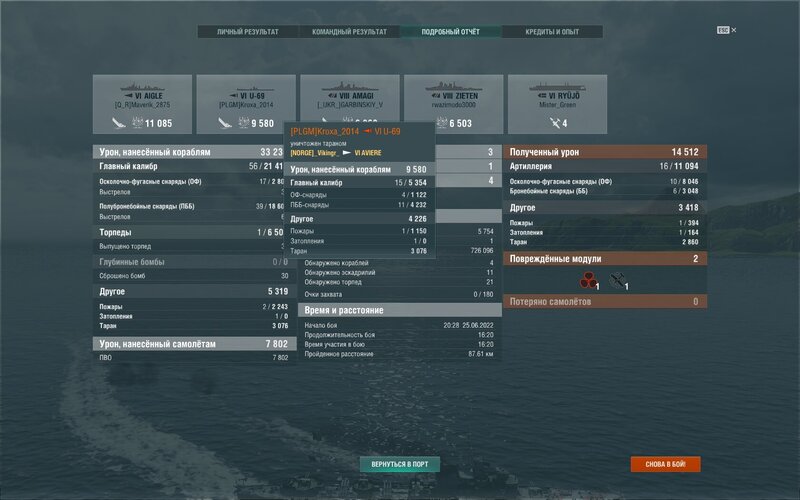This screenshot has width=800, height=500.
Task: Click player name [_UKR_]GARBINSKIY_V on AMAGI card
Action: pos(350,105)
